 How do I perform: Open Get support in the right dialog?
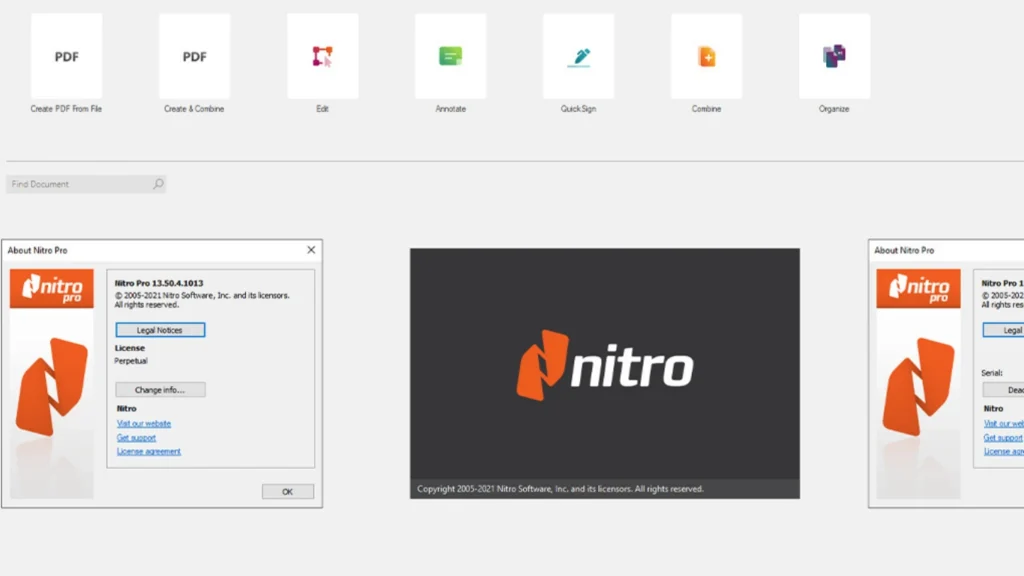click(1000, 437)
